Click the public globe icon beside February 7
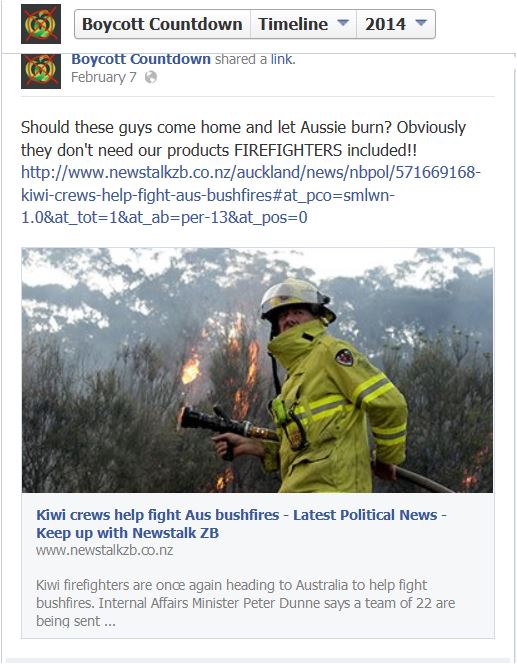Viewport: 517px width, 664px height. (151, 77)
